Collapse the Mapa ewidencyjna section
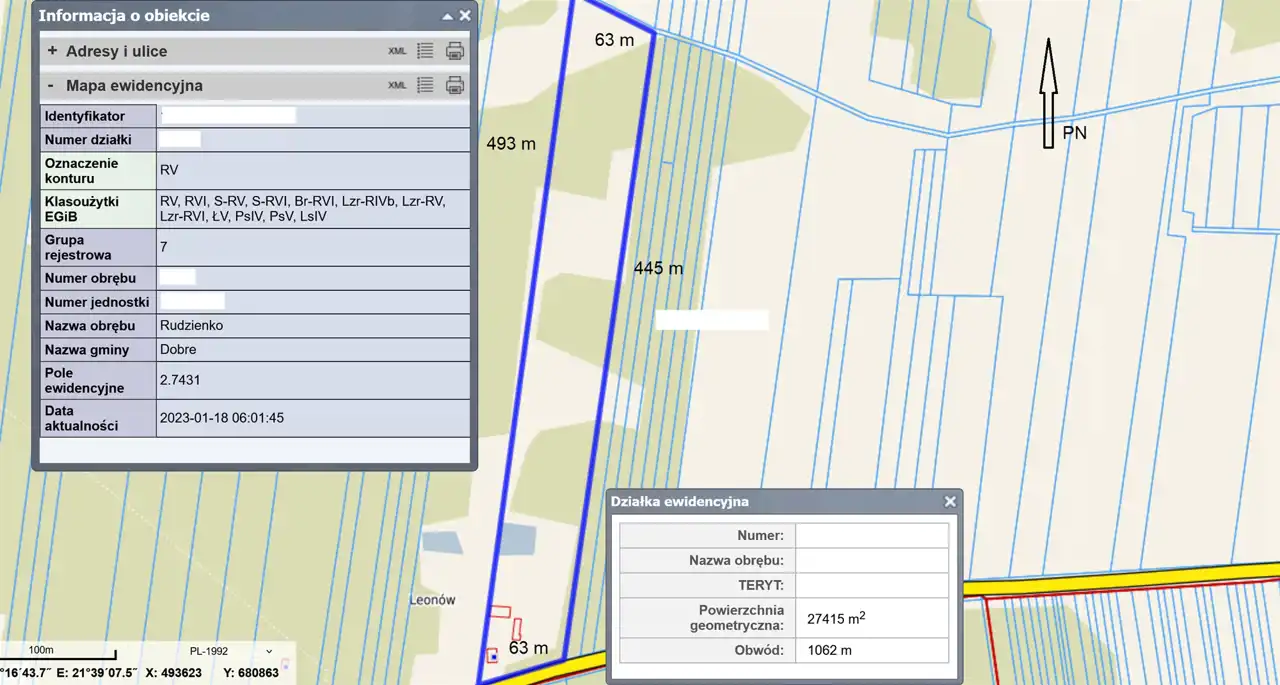This screenshot has width=1280, height=685. (x=51, y=85)
